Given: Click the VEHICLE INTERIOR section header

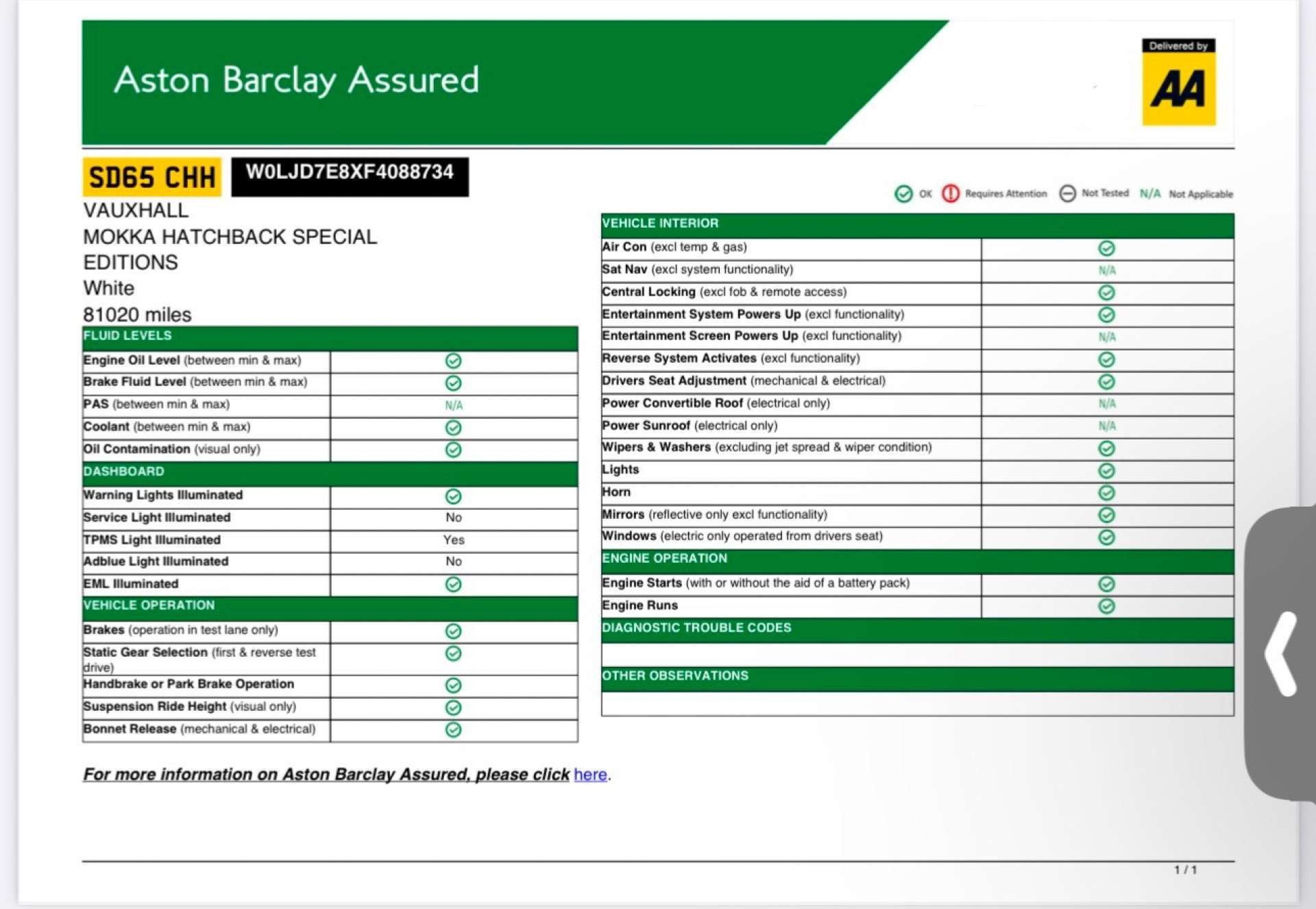Looking at the screenshot, I should [917, 225].
